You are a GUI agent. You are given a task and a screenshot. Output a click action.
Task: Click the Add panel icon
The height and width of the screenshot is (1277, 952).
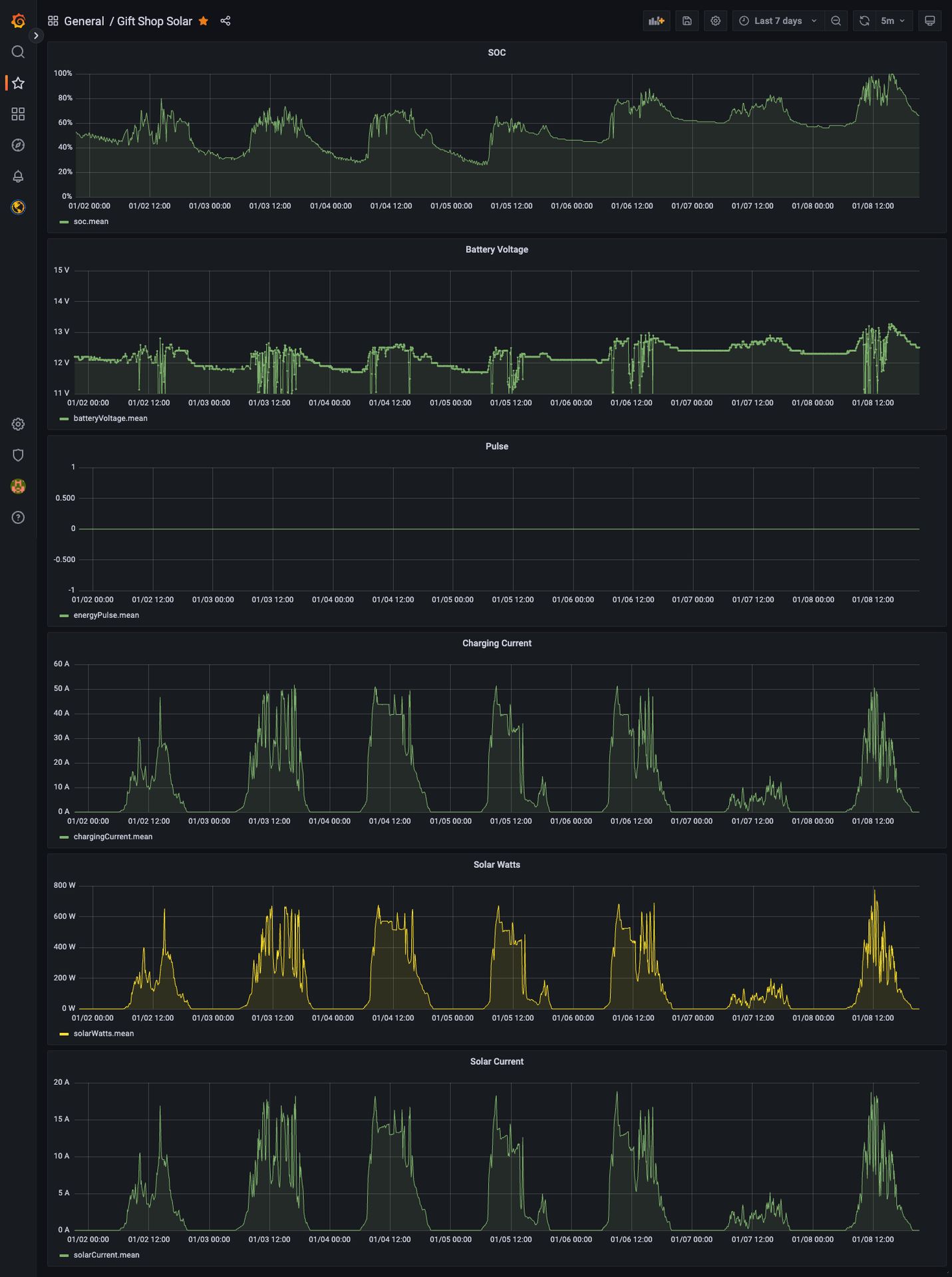click(656, 21)
